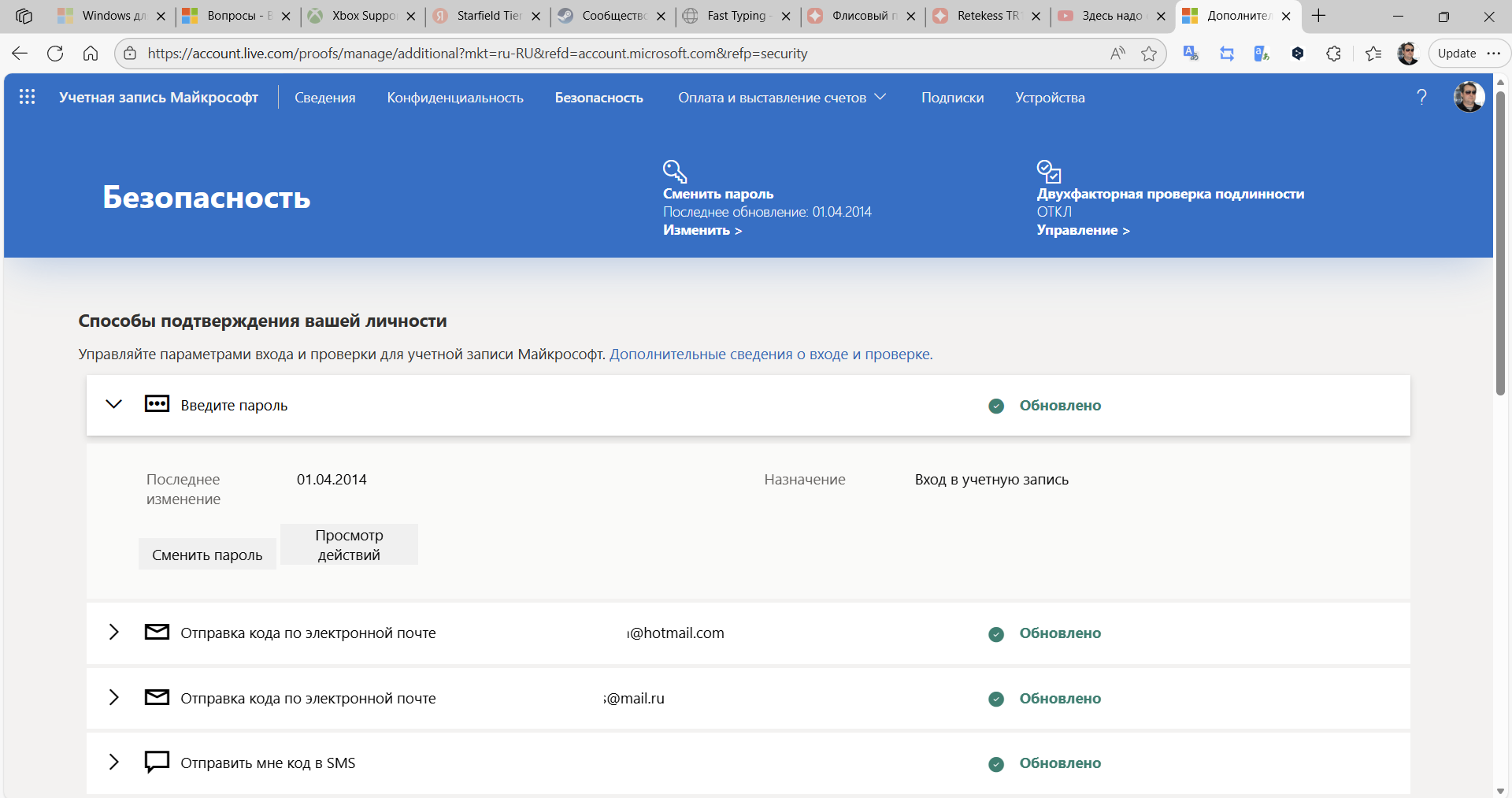The height and width of the screenshot is (798, 1512).
Task: Click the Управление > two-factor link
Action: point(1083,230)
